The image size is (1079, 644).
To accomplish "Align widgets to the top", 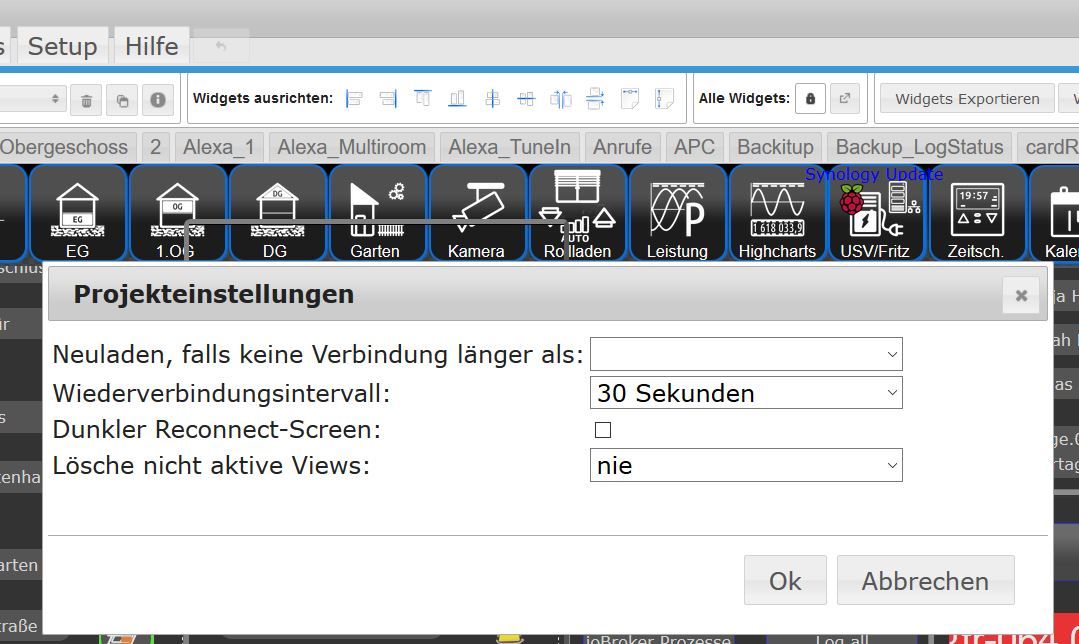I will tap(423, 99).
